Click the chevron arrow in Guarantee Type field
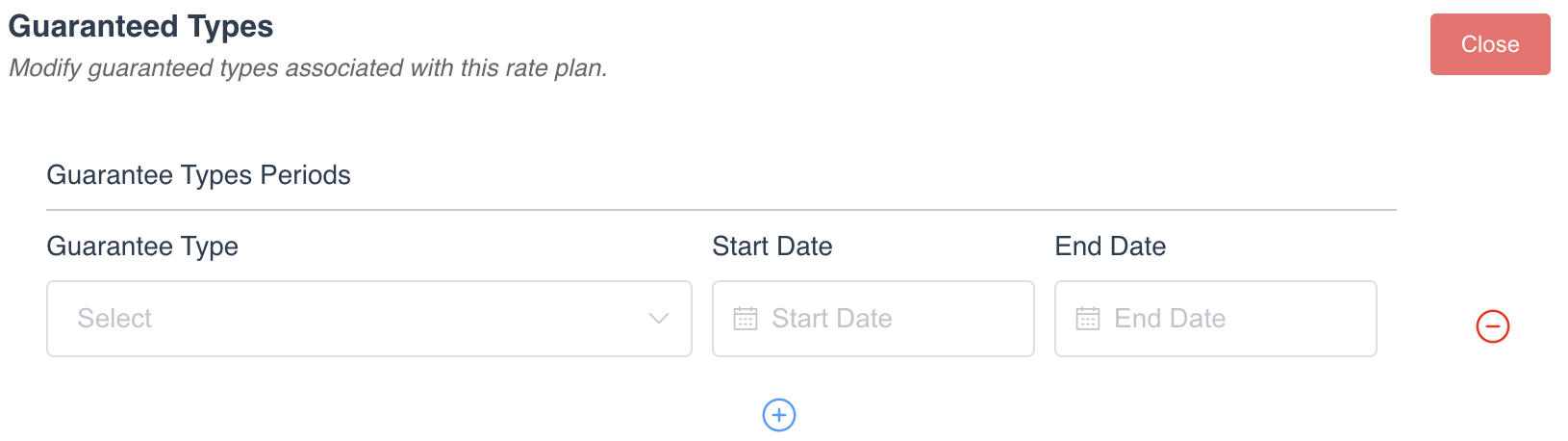This screenshot has width=1568, height=441. tap(659, 319)
